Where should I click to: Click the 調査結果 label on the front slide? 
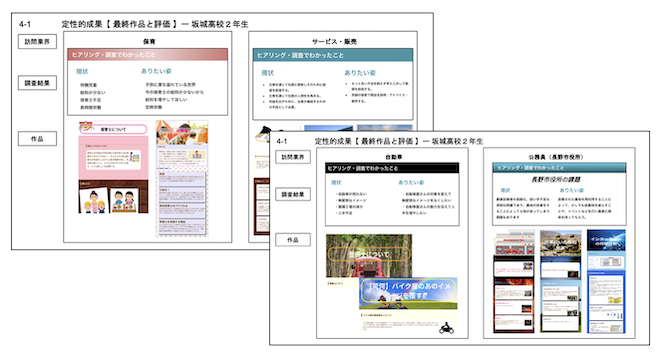[293, 194]
